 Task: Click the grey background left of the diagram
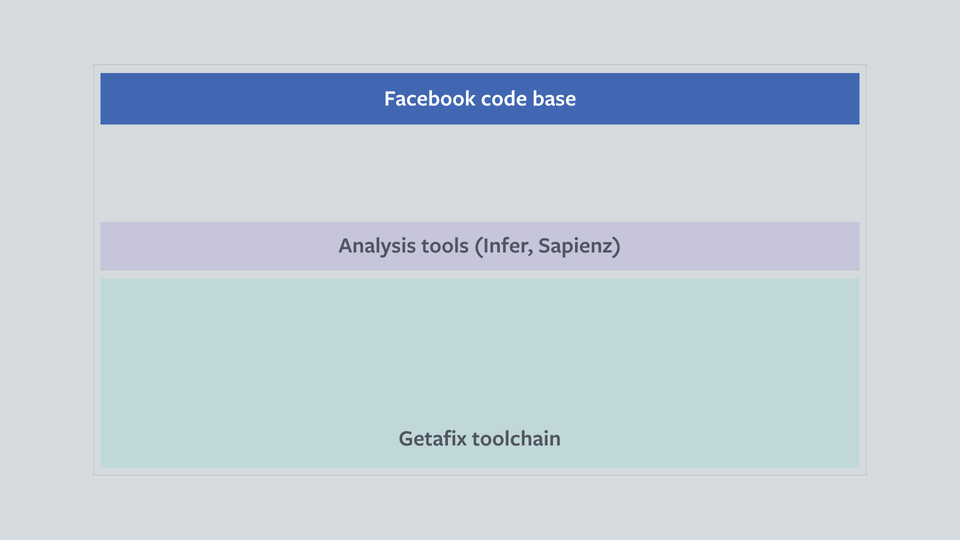point(46,270)
